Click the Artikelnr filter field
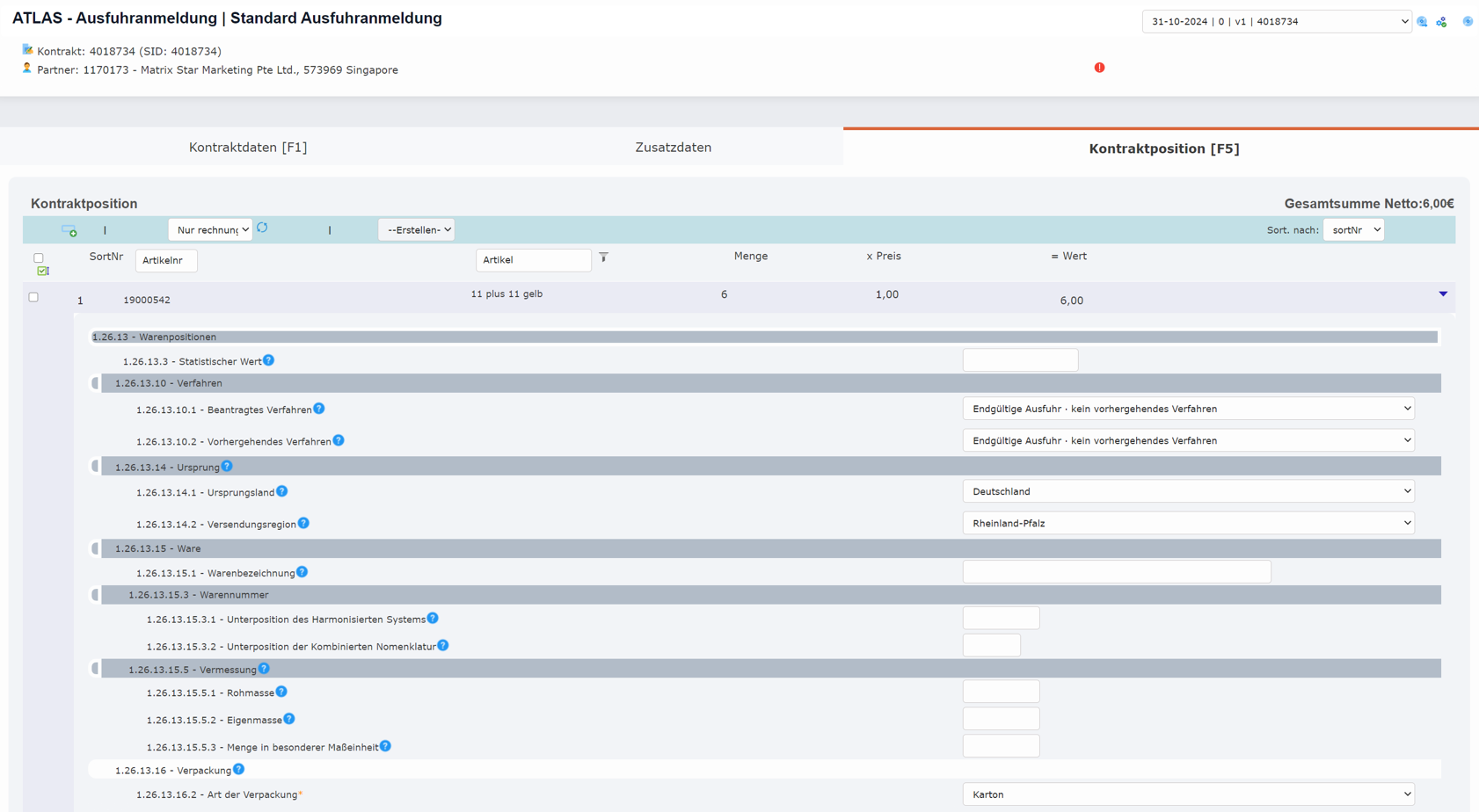This screenshot has width=1479, height=812. pyautogui.click(x=165, y=260)
